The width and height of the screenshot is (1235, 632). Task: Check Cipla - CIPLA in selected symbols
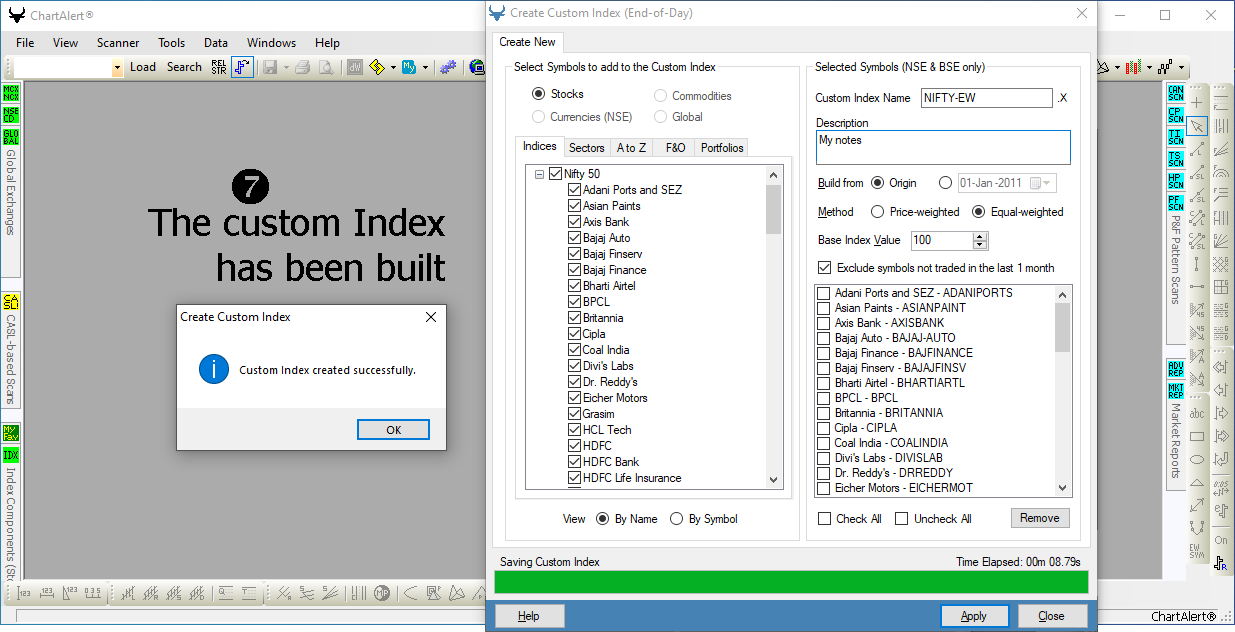point(824,428)
